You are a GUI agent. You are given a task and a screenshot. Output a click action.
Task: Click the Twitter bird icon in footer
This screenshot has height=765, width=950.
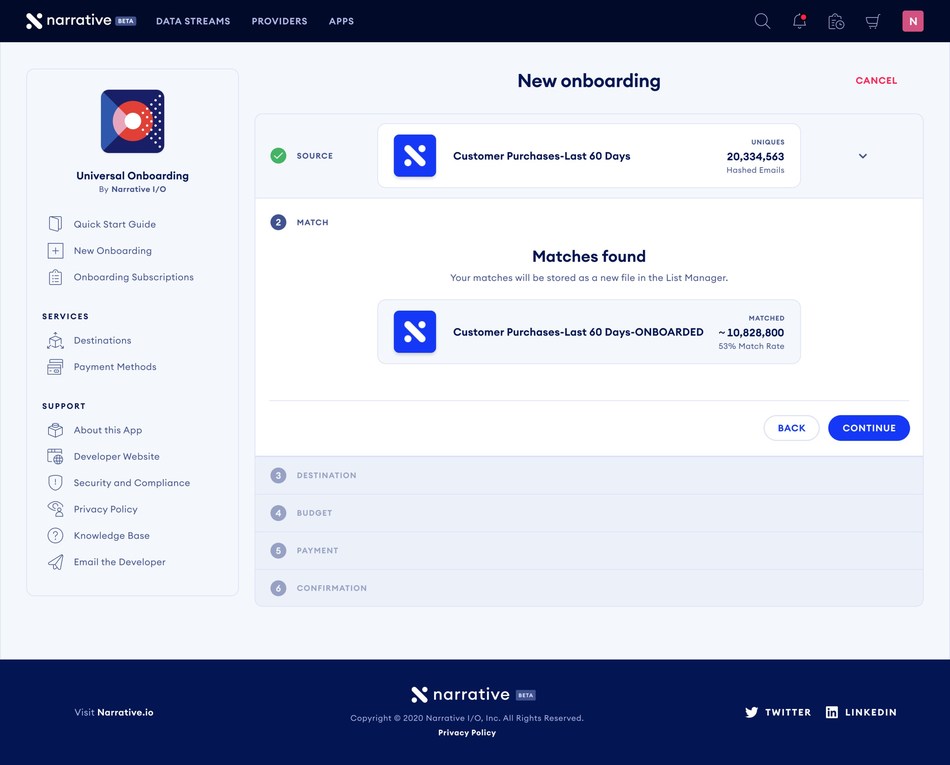(x=751, y=712)
